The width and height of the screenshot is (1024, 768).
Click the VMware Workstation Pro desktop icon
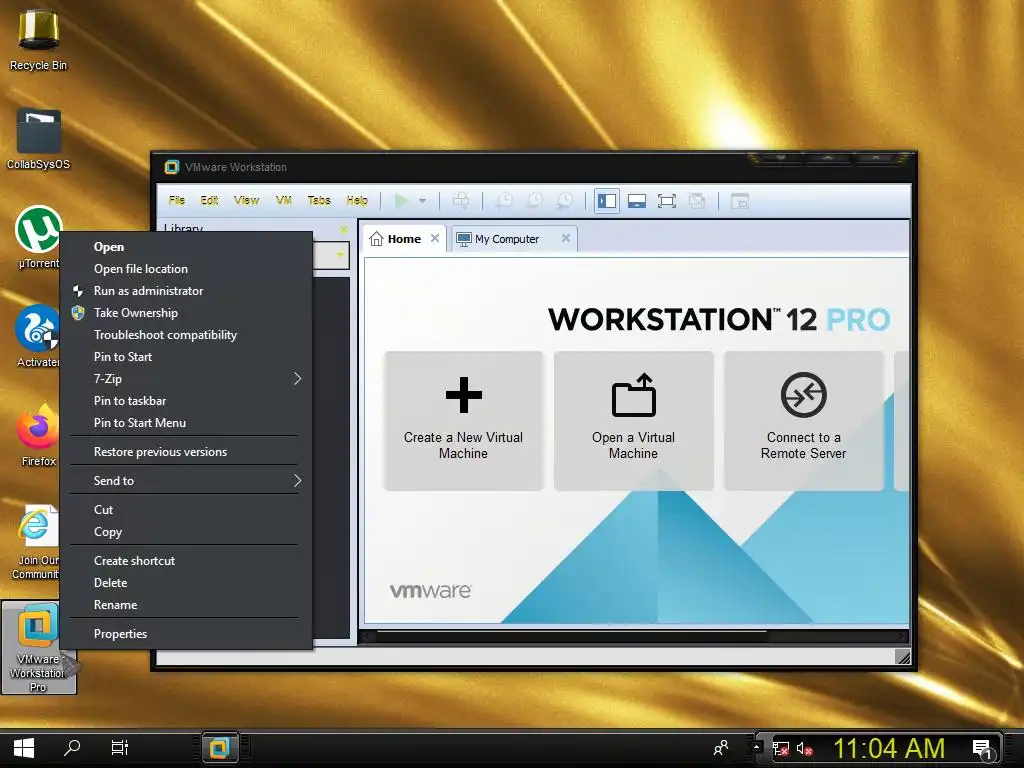pos(39,647)
